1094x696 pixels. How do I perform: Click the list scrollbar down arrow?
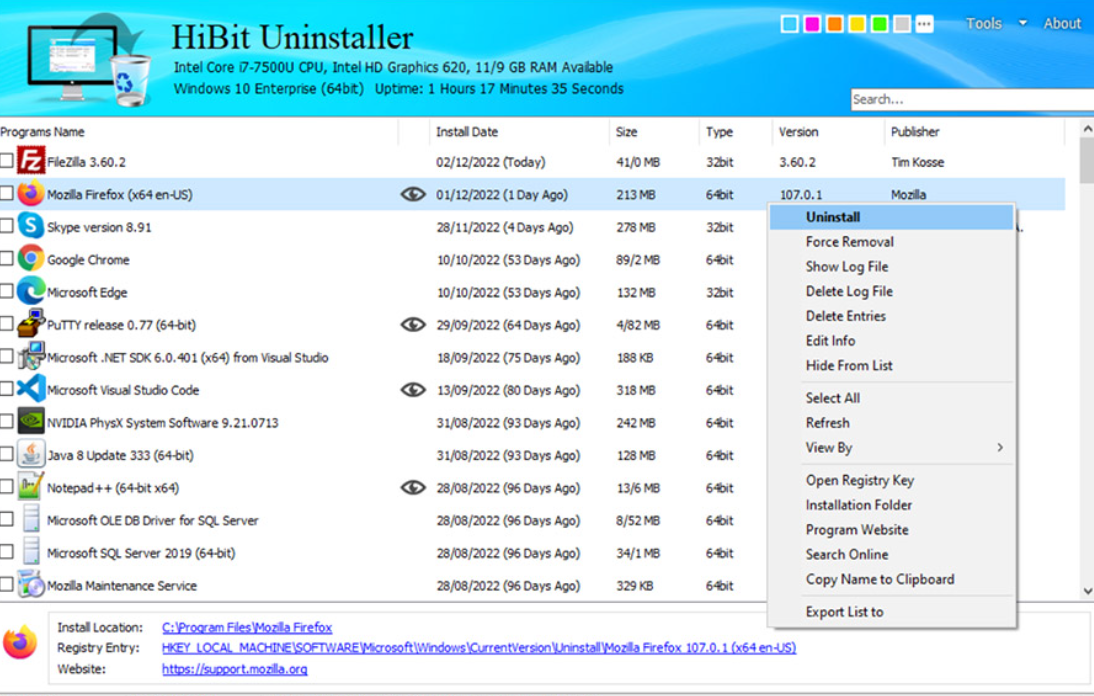click(x=1087, y=591)
